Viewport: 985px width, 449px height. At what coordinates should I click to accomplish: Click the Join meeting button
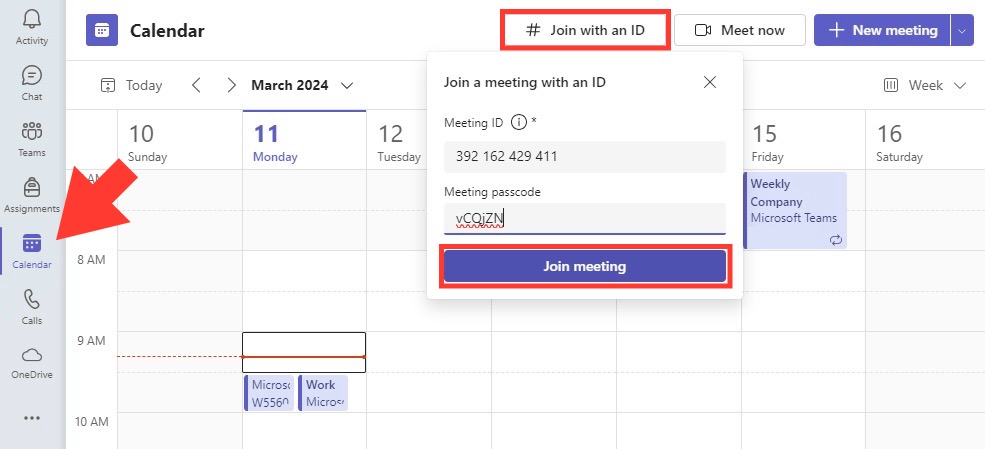point(585,266)
